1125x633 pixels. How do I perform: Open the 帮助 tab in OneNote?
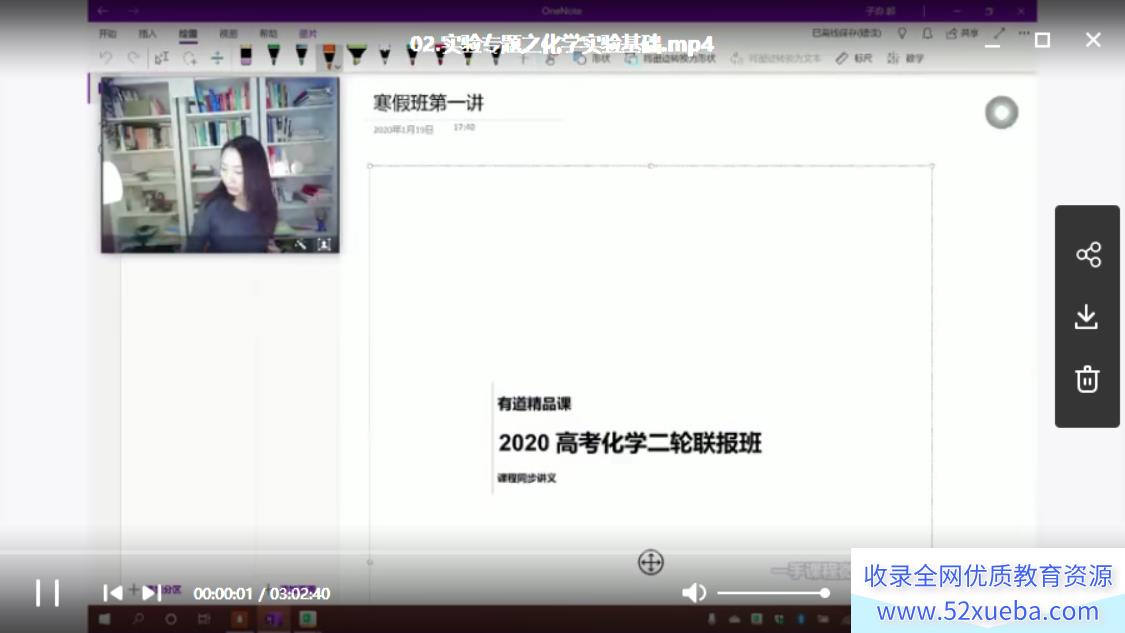[x=268, y=34]
